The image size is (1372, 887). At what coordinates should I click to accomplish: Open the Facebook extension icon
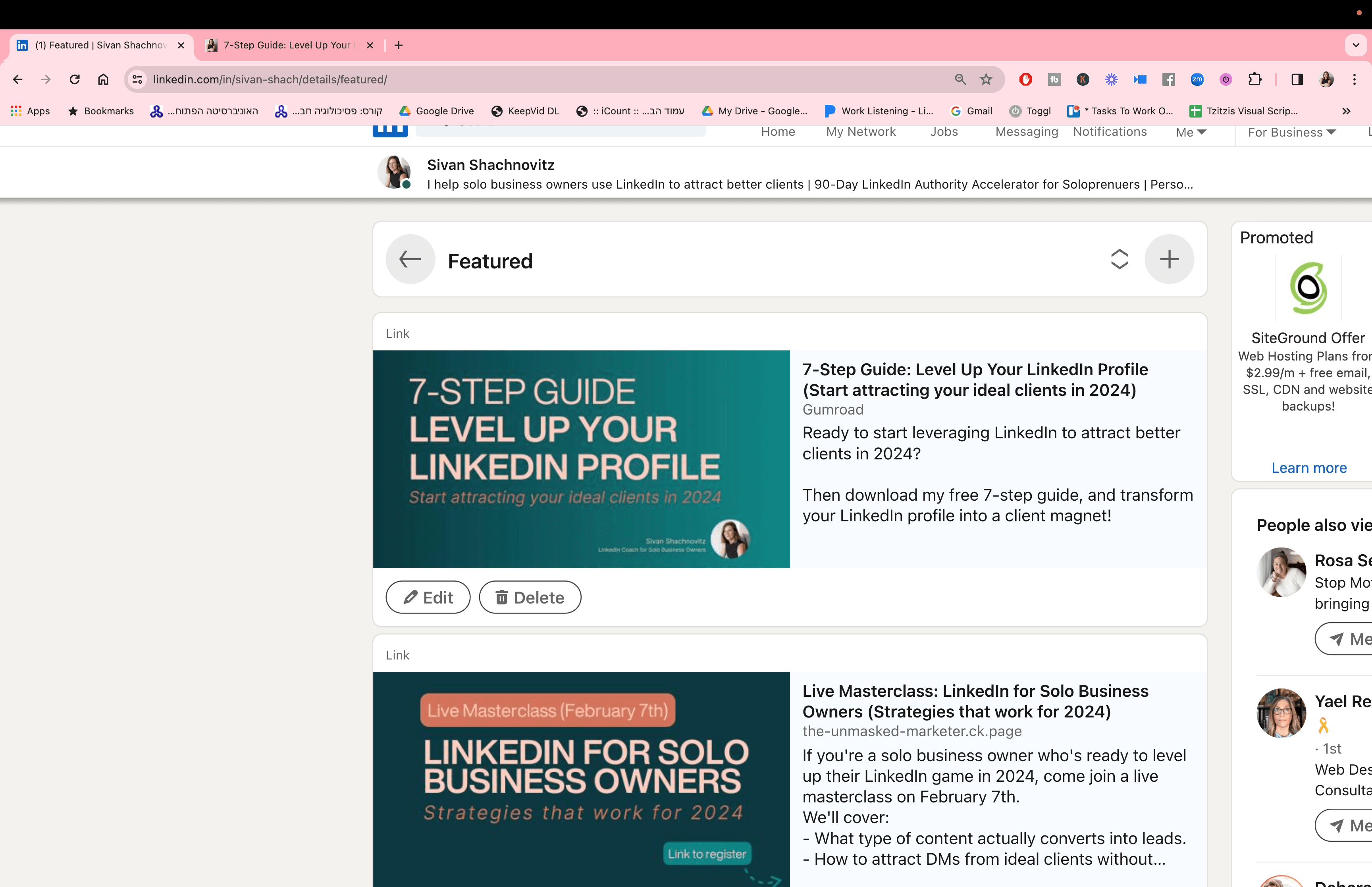click(x=1169, y=79)
